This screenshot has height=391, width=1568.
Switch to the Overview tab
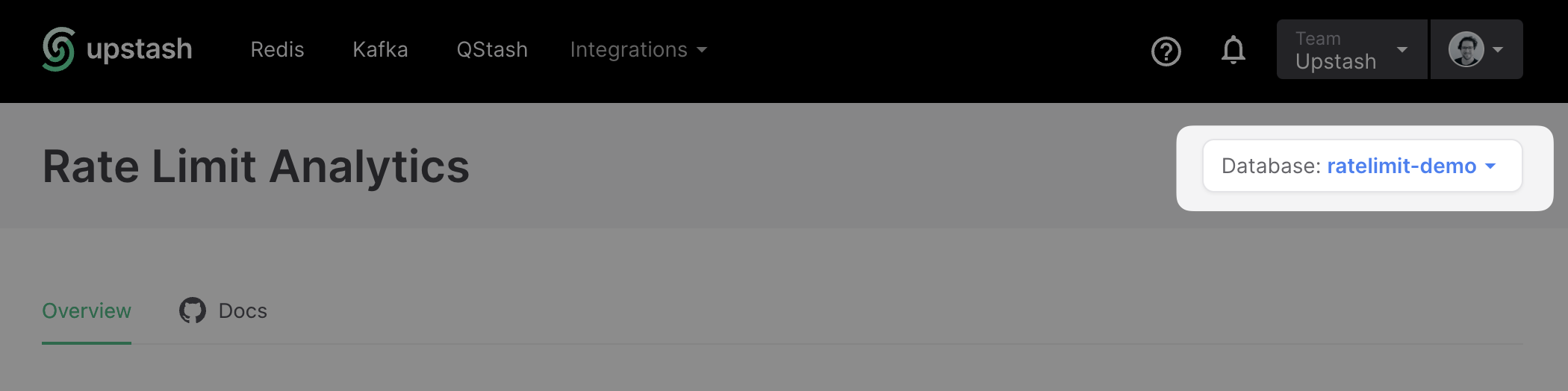(87, 310)
